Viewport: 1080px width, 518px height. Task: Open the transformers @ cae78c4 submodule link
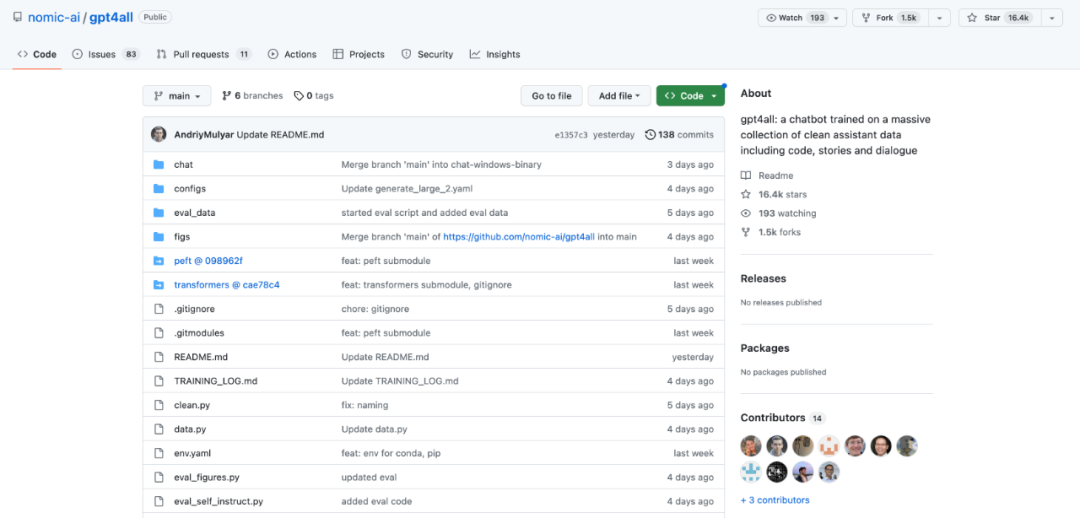point(227,284)
